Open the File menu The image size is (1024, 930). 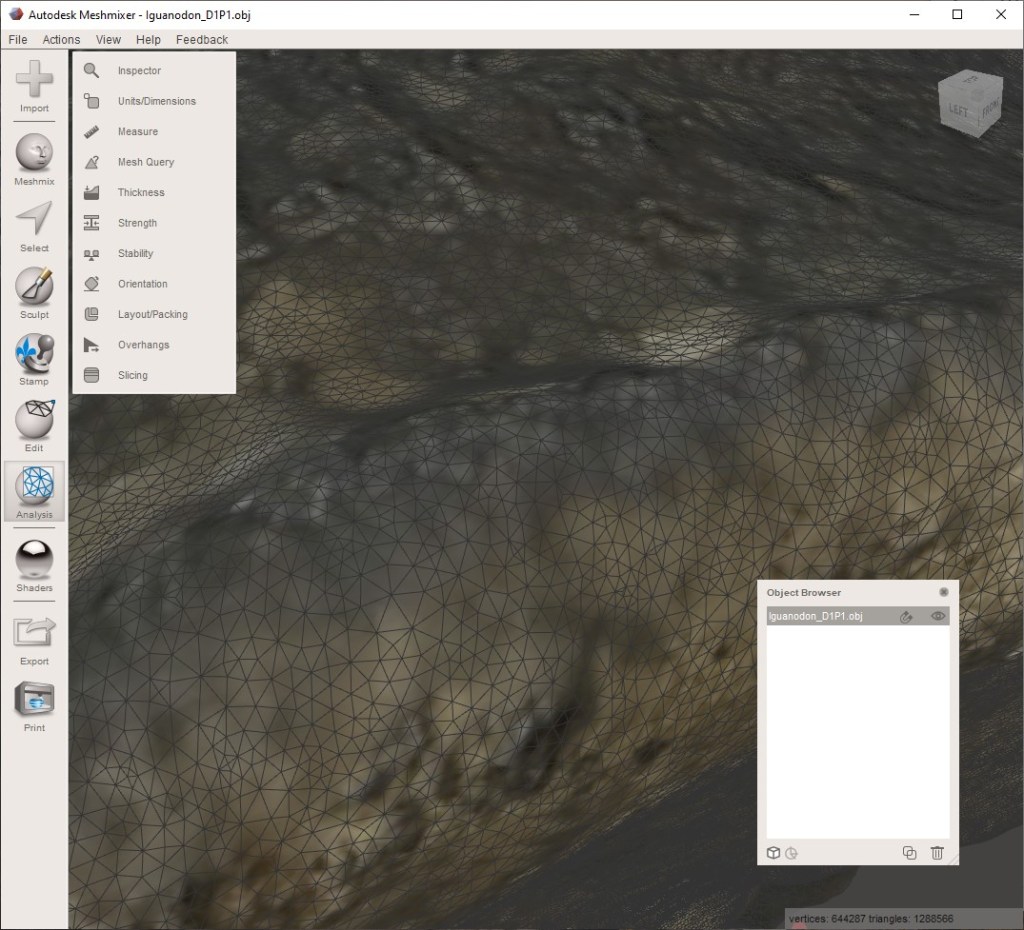(17, 40)
